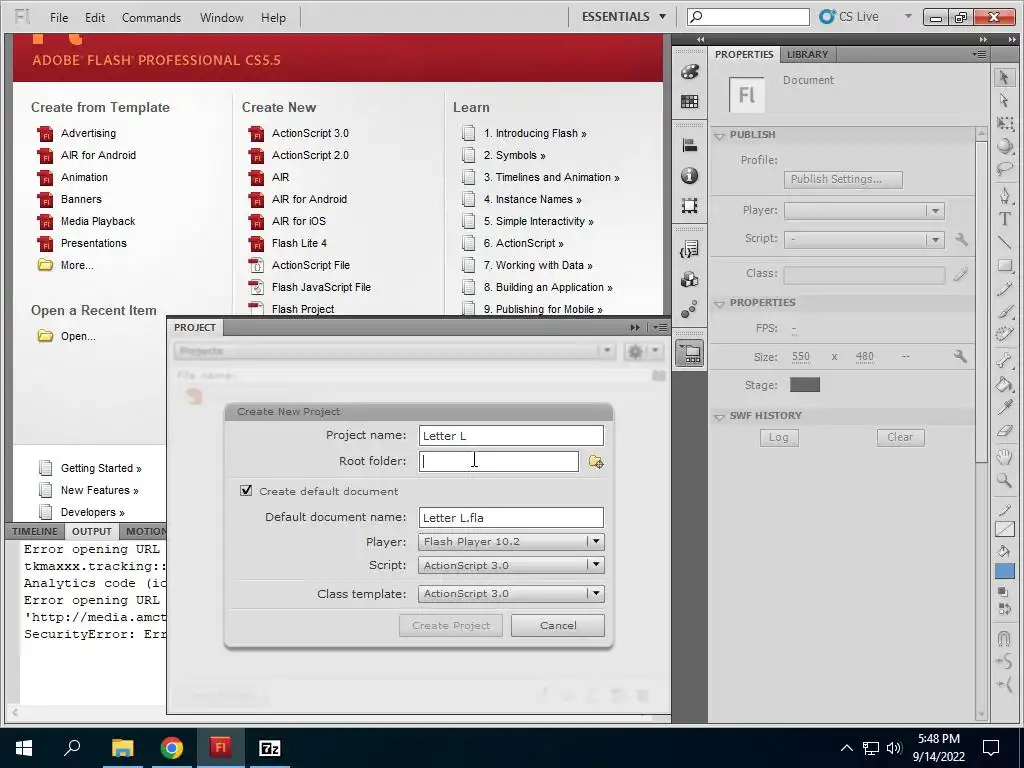Open the Player dropdown in Create New Project

(511, 541)
